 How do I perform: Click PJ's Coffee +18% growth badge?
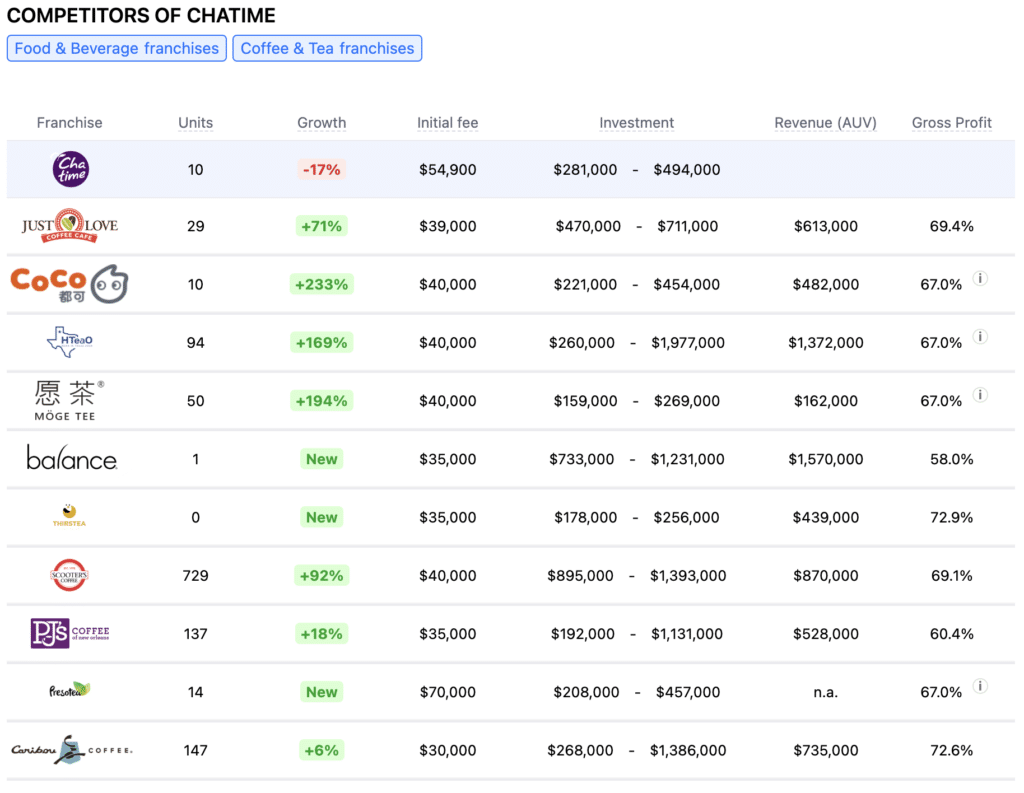point(321,634)
